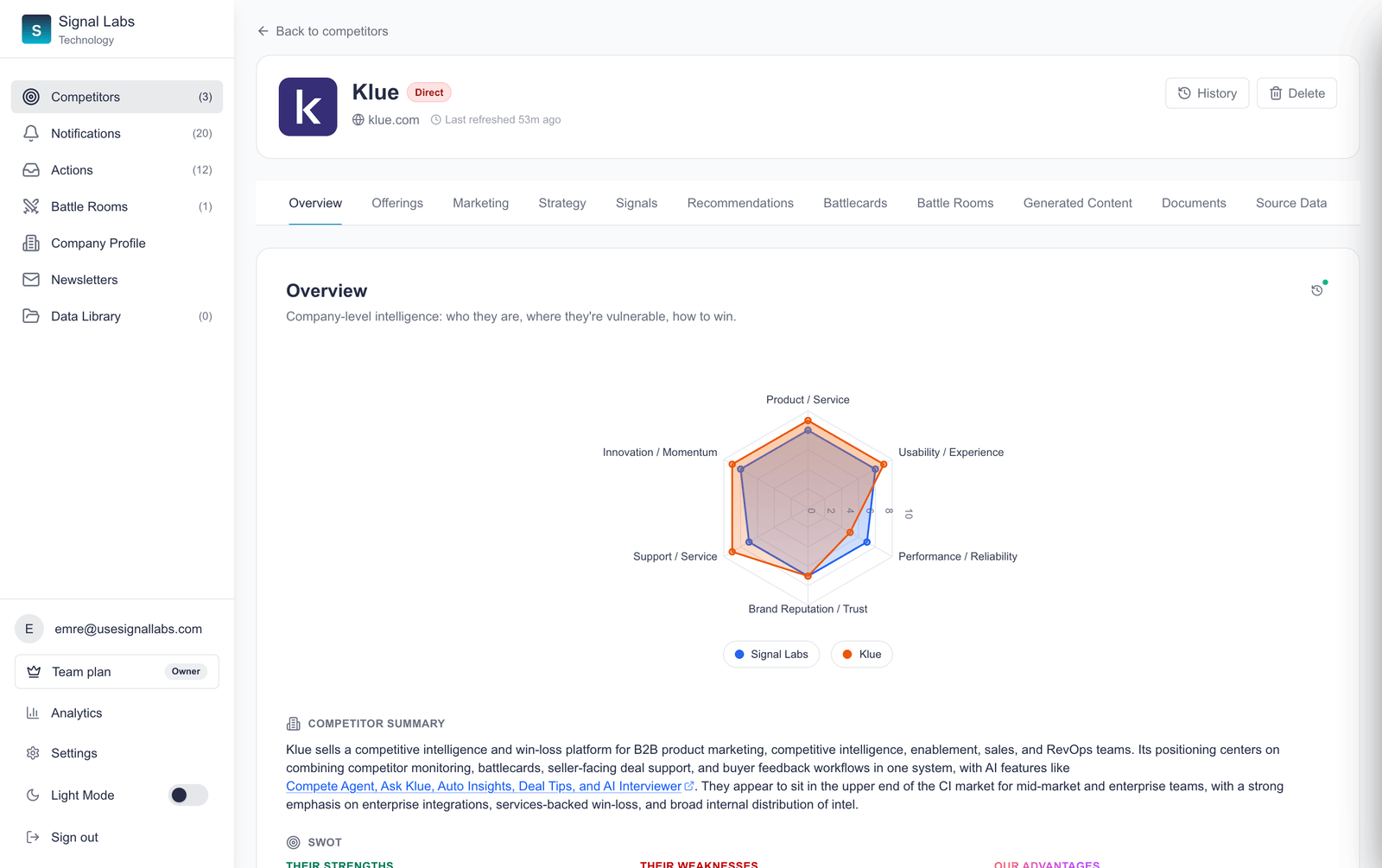This screenshot has height=868, width=1382.
Task: Click the Newsletters envelope icon
Action: [31, 280]
